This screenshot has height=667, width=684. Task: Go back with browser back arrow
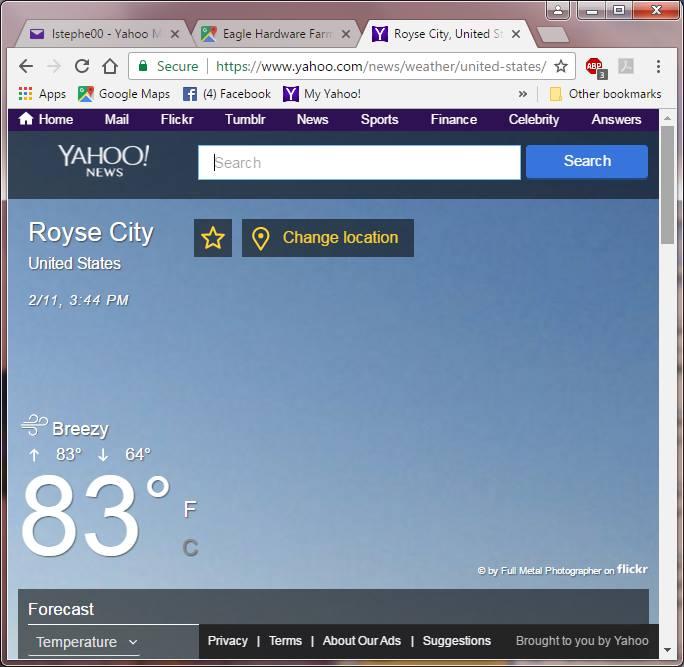click(x=26, y=66)
